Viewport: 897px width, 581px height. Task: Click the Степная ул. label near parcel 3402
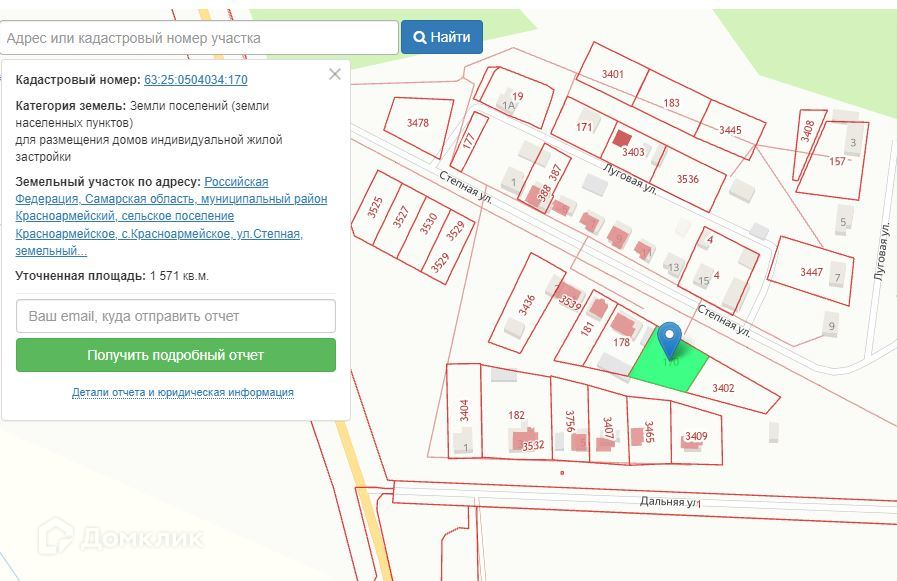(x=724, y=320)
